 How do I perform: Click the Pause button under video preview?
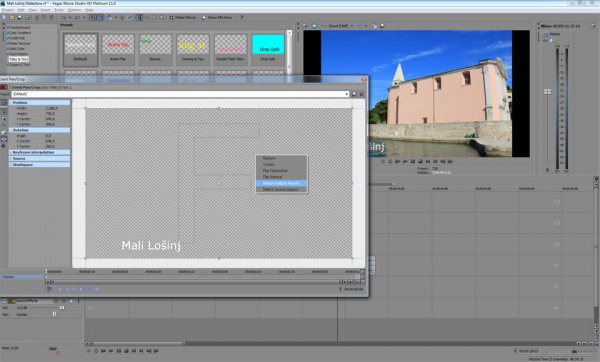(412, 161)
